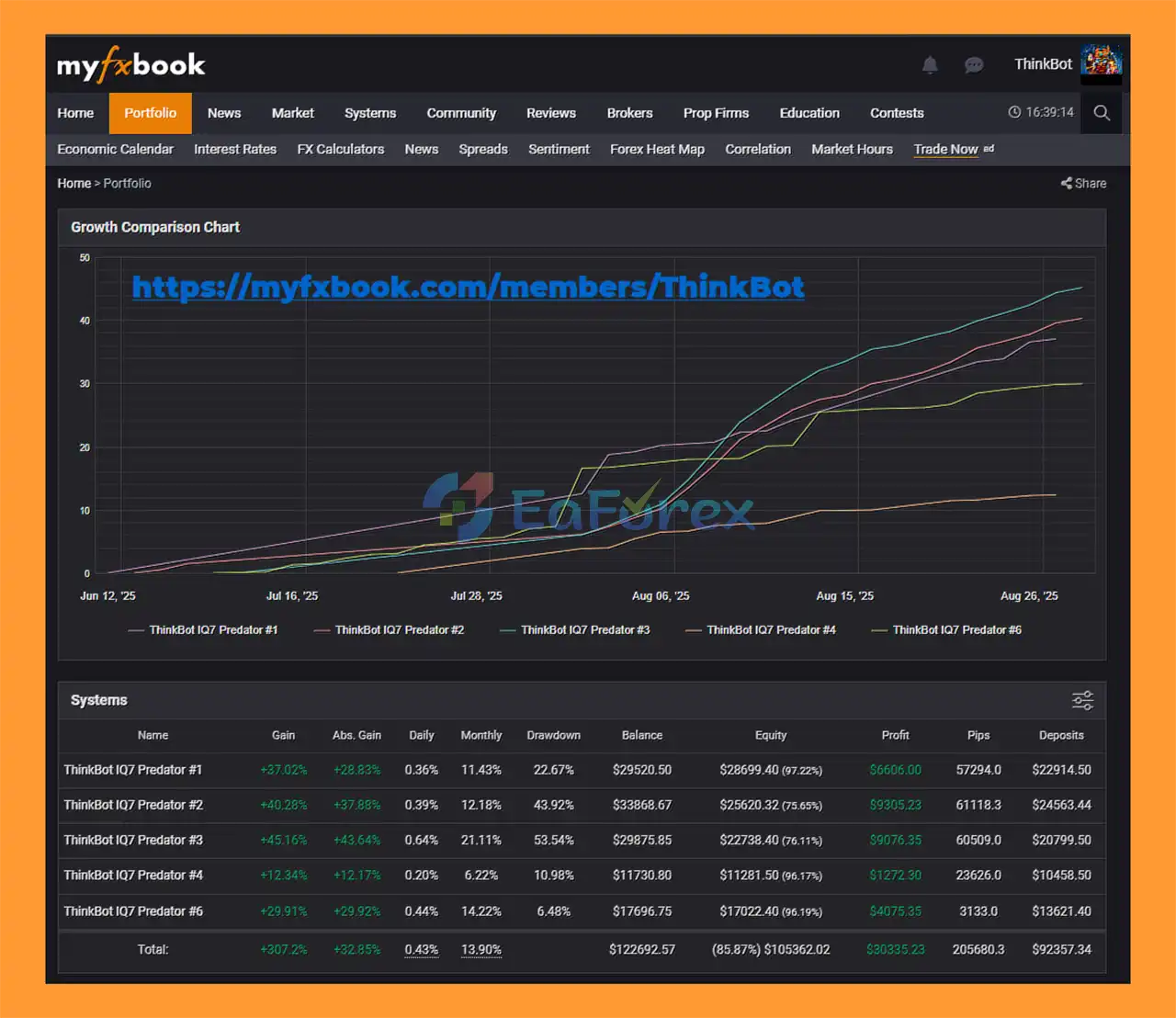Image resolution: width=1176 pixels, height=1018 pixels.
Task: Click the notifications bell icon
Action: pyautogui.click(x=930, y=64)
